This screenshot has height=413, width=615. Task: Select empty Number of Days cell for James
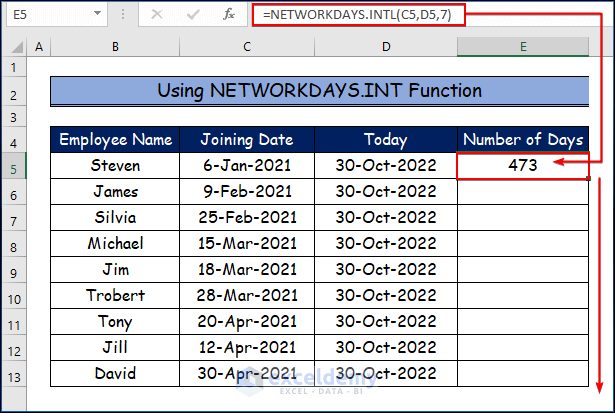523,191
